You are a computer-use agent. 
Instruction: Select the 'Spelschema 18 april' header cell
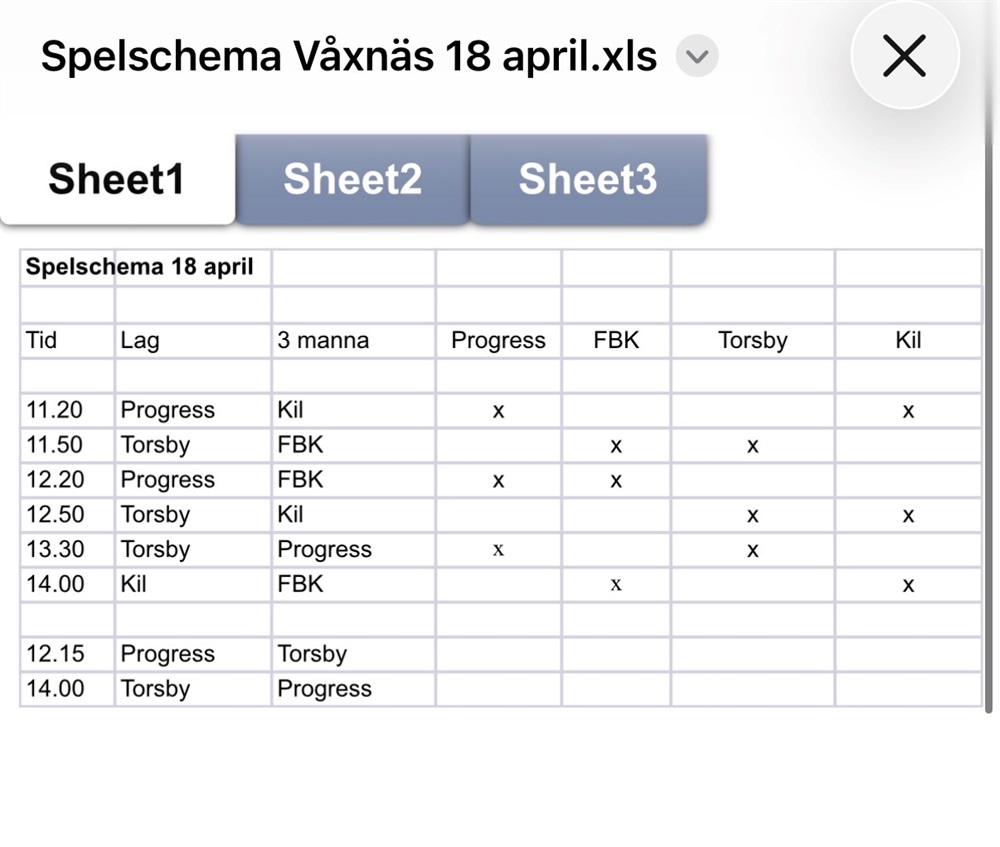(x=139, y=267)
